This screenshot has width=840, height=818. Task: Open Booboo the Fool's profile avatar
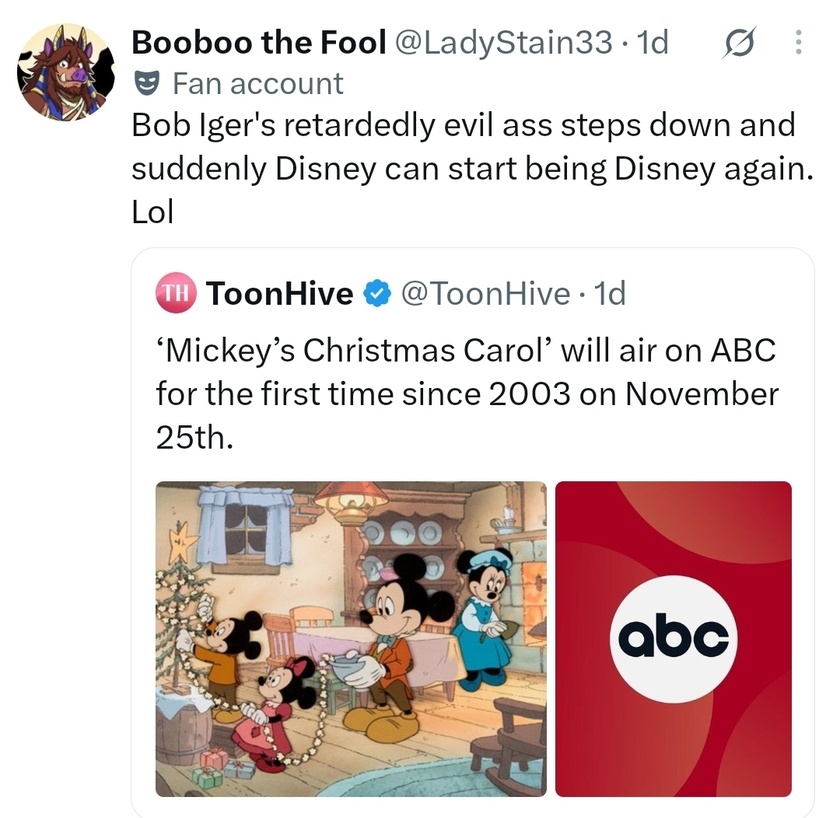pyautogui.click(x=65, y=72)
